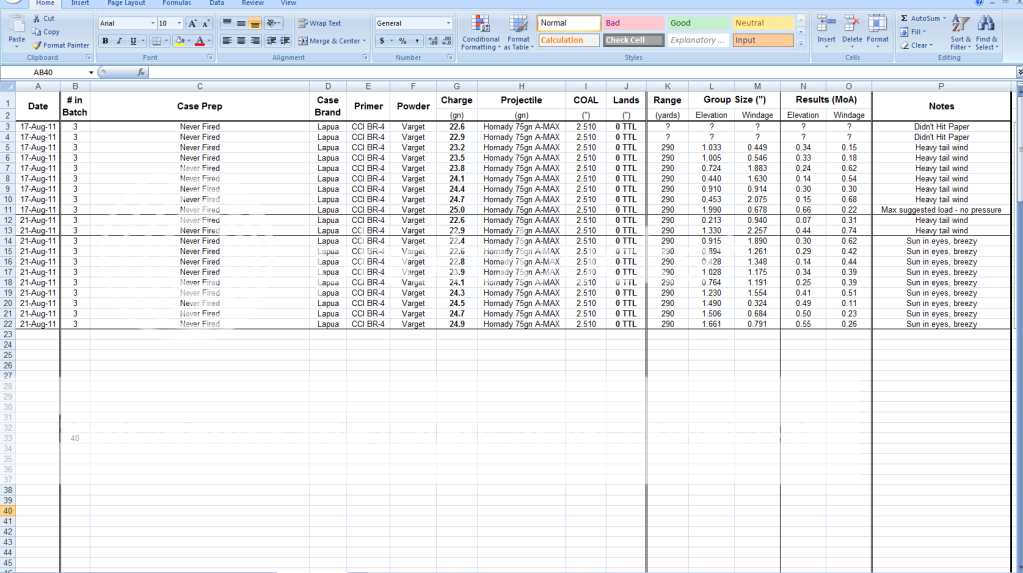Apply the Calculation cell style
Viewport: 1023px width, 573px height.
click(x=569, y=40)
